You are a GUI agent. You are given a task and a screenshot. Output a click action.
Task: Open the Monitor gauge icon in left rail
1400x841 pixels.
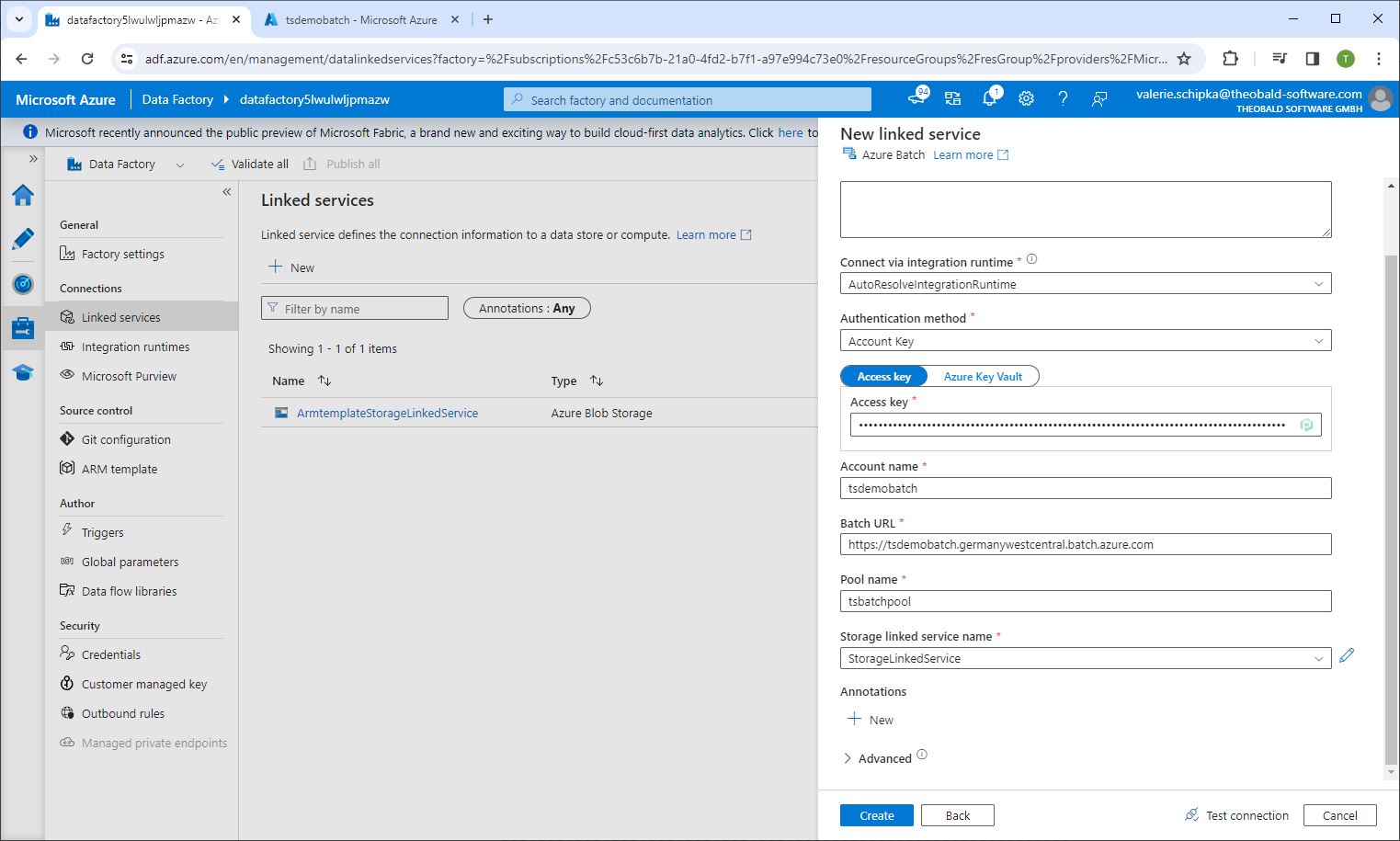23,283
